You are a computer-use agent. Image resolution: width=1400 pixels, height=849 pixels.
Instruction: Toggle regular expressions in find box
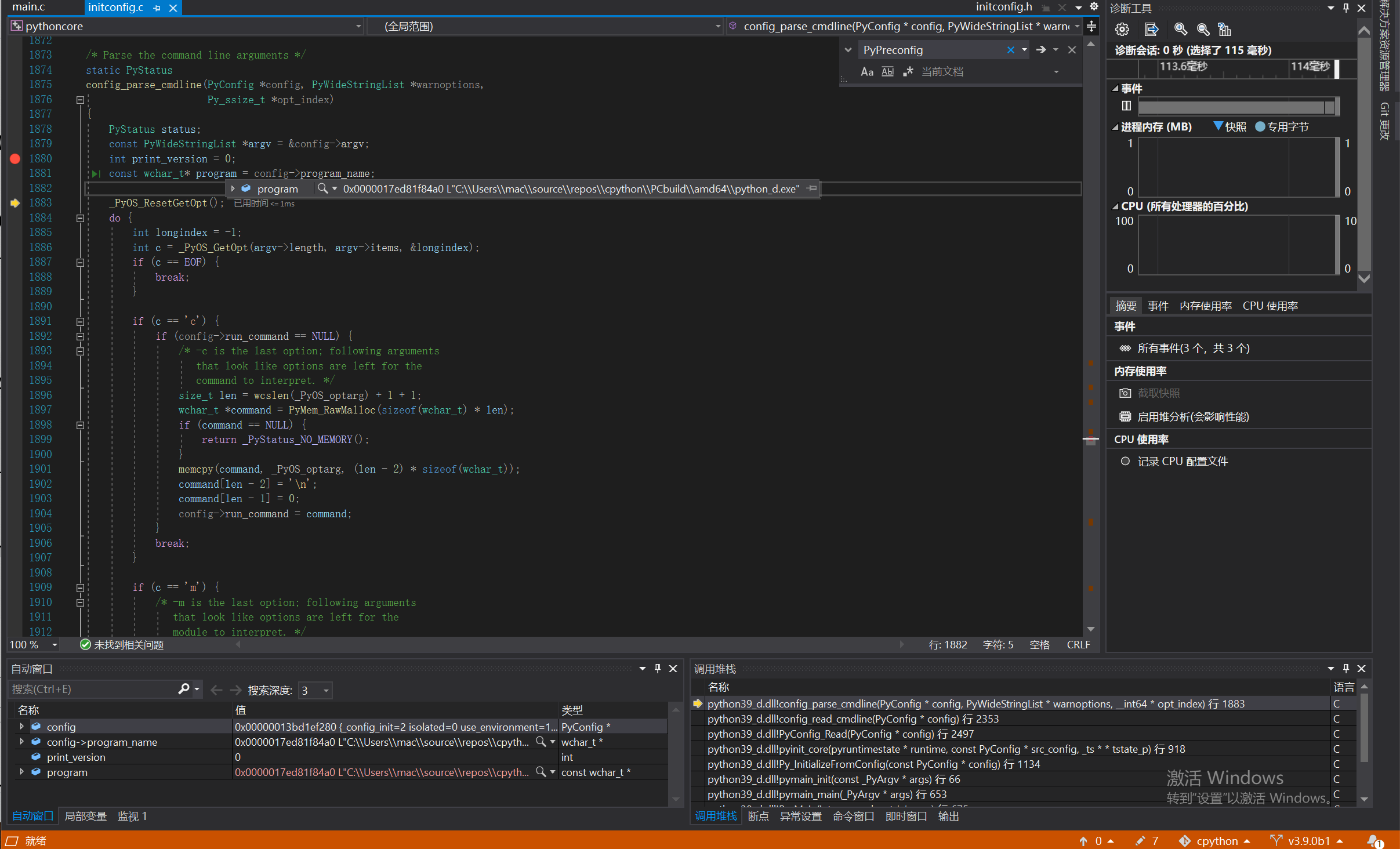click(908, 71)
